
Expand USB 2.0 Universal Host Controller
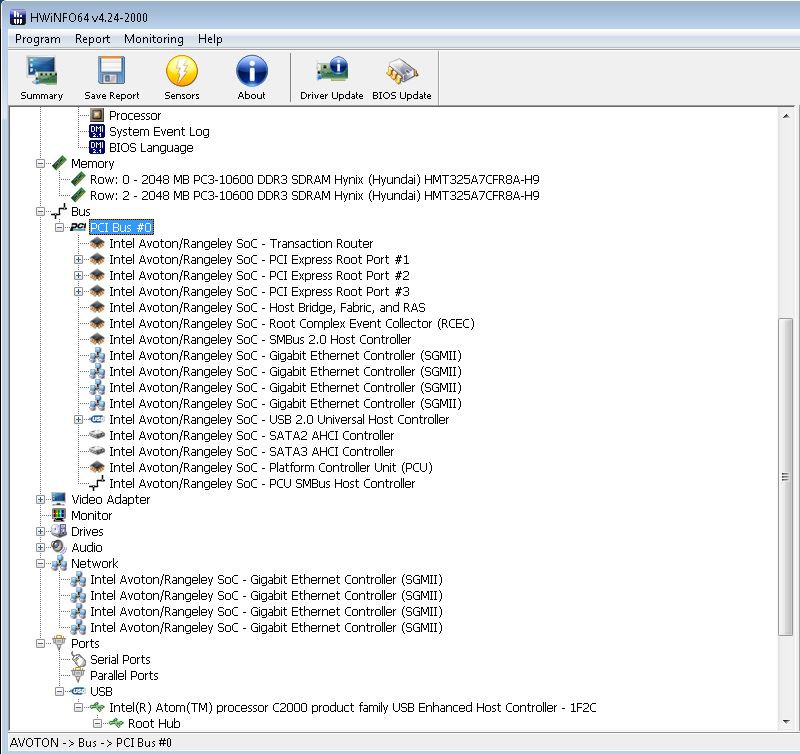(79, 420)
